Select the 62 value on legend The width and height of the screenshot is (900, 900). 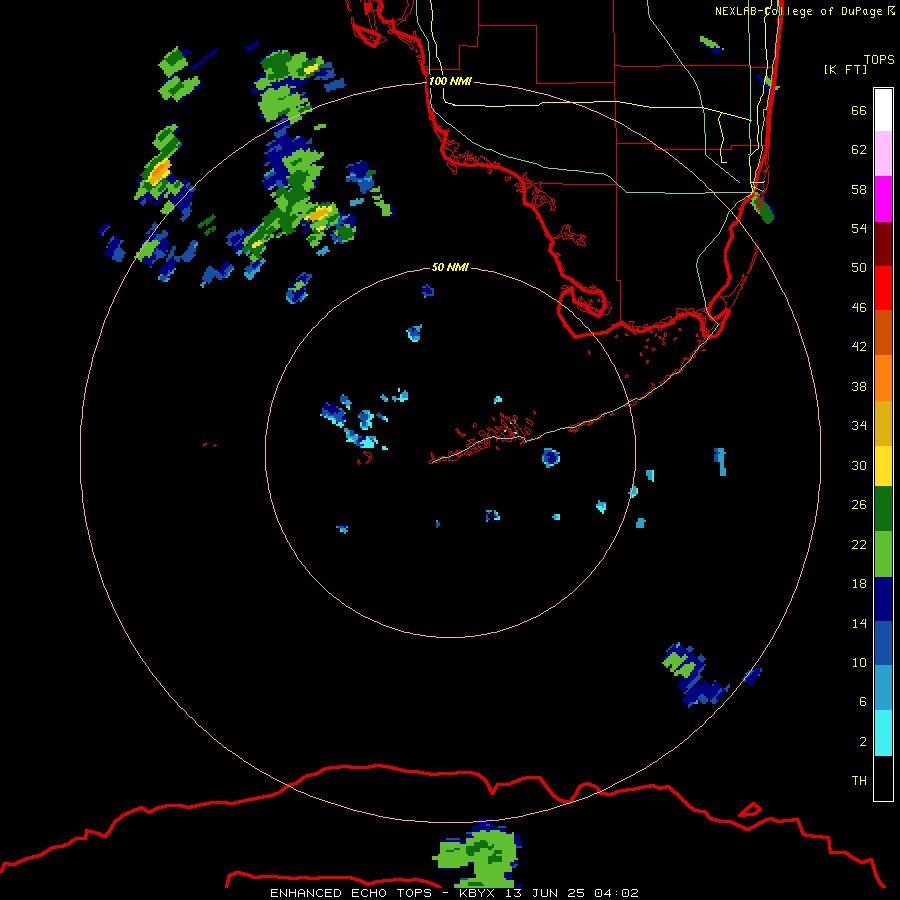pyautogui.click(x=859, y=150)
